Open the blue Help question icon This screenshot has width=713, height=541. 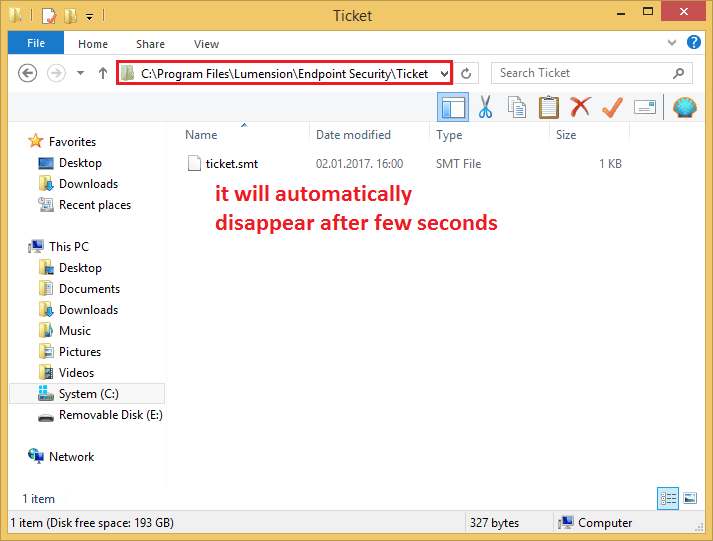693,42
